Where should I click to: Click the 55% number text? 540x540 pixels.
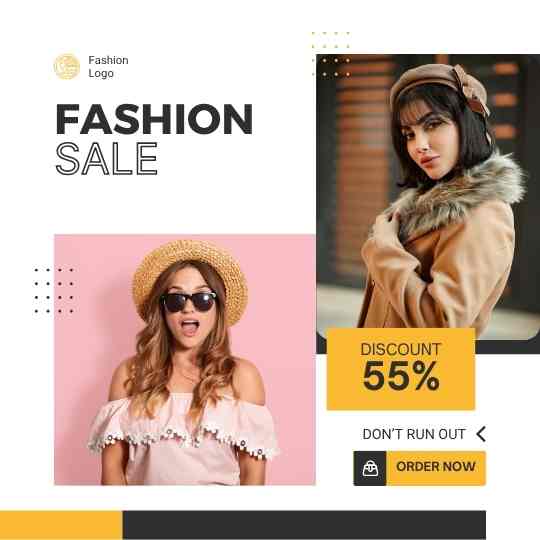tap(401, 376)
